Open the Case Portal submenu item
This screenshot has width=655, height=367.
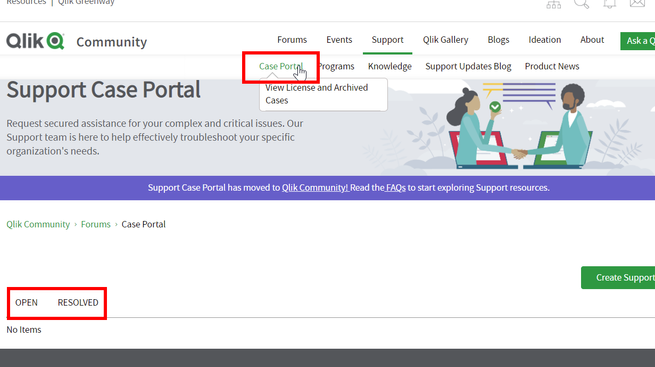(281, 66)
